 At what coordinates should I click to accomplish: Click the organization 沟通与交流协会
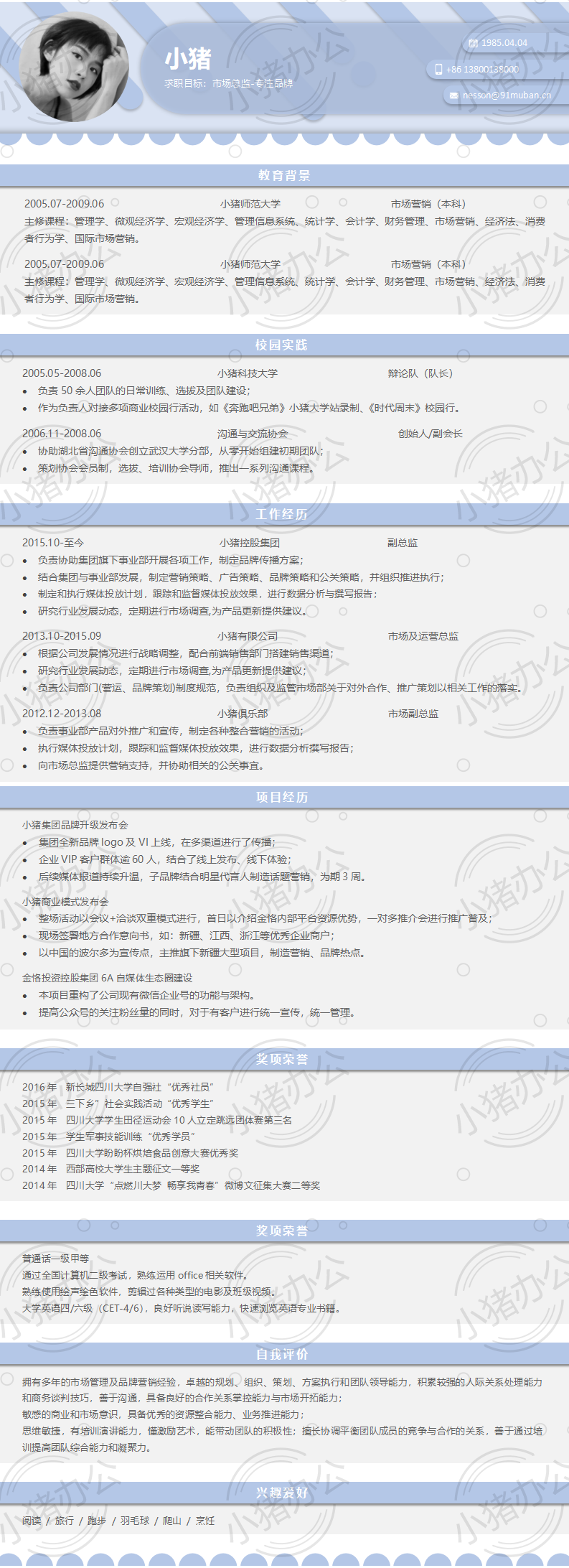(253, 434)
